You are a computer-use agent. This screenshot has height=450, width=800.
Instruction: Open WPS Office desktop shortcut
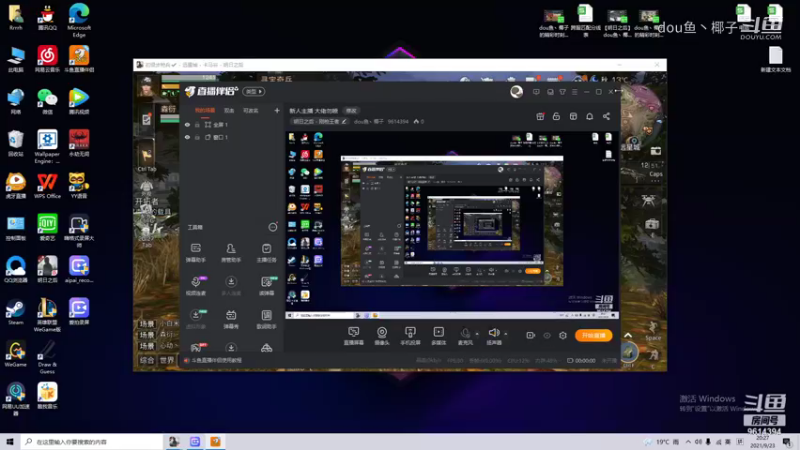click(x=47, y=186)
